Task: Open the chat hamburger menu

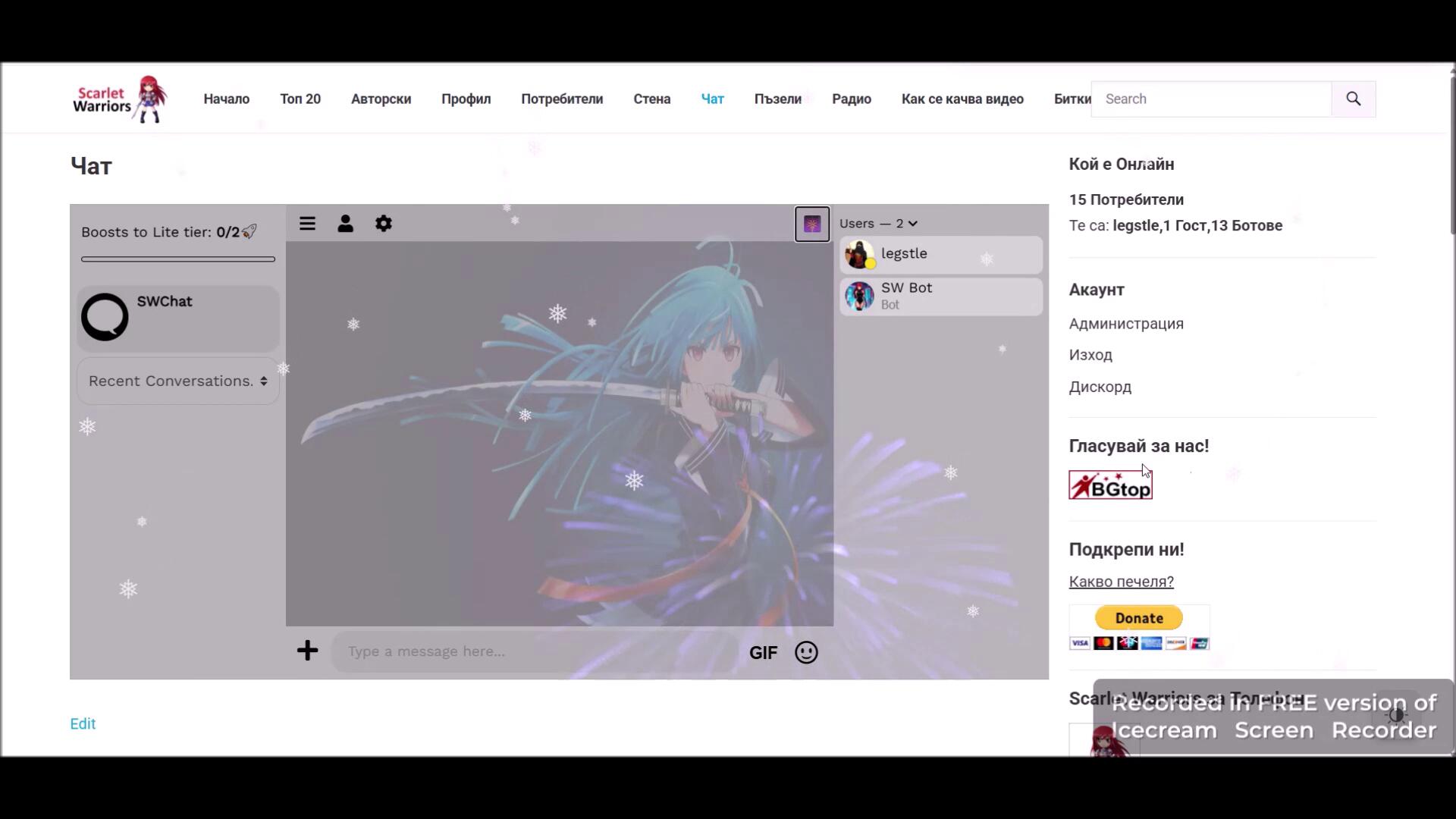Action: point(307,224)
